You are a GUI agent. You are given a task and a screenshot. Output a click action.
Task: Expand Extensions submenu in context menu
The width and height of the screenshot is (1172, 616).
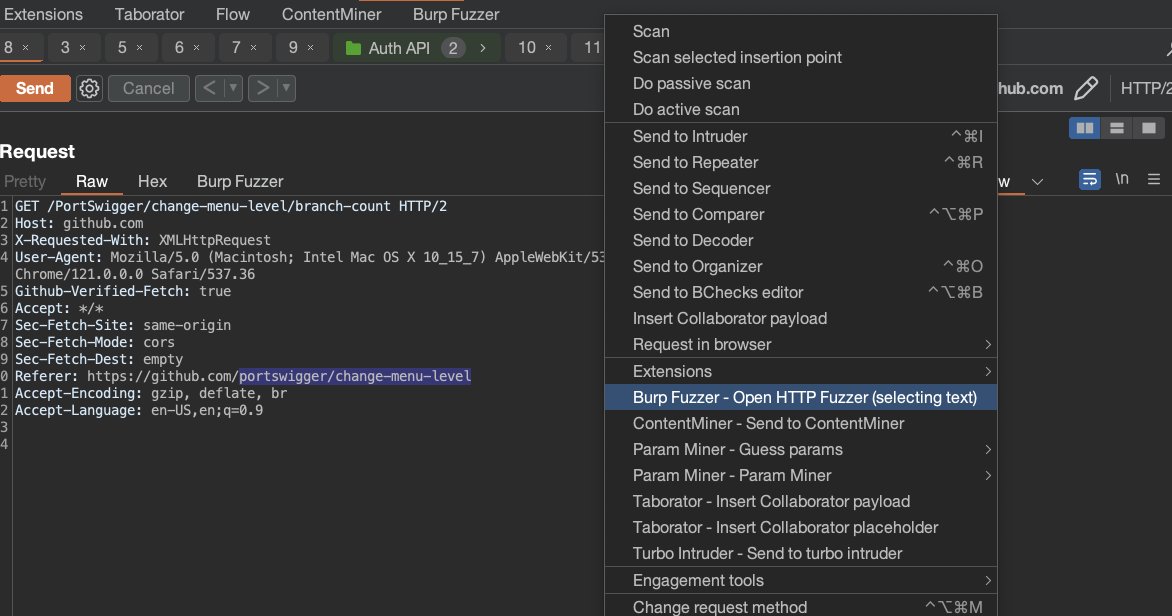(x=988, y=372)
